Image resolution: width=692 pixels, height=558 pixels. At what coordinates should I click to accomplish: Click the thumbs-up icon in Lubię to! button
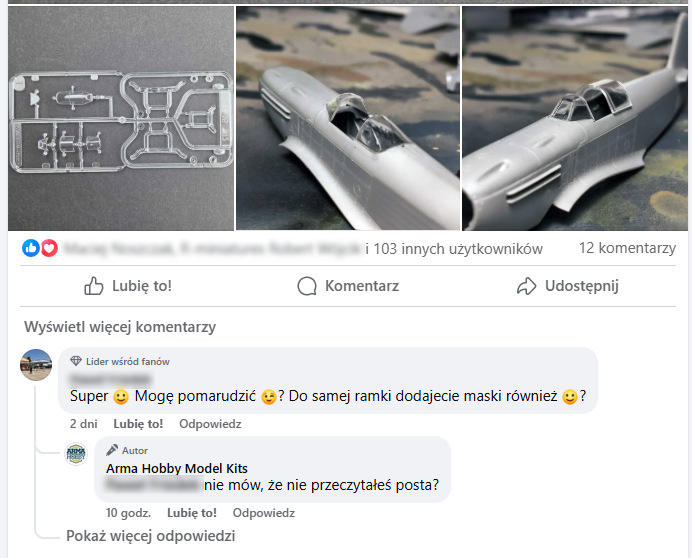(x=94, y=286)
